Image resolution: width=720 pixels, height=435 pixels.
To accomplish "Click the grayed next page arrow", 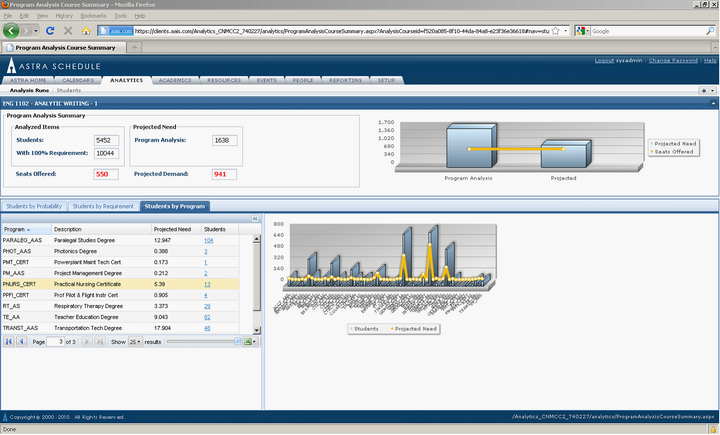I will pos(87,341).
